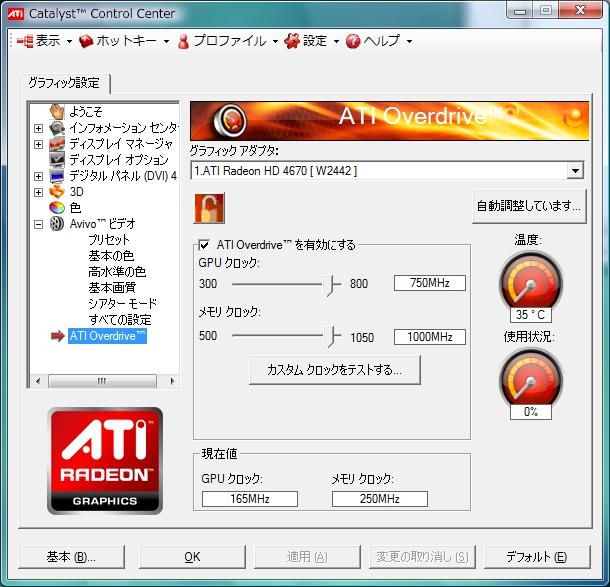The height and width of the screenshot is (587, 610).
Task: Click the 250MHz current memory clock value
Action: click(380, 499)
